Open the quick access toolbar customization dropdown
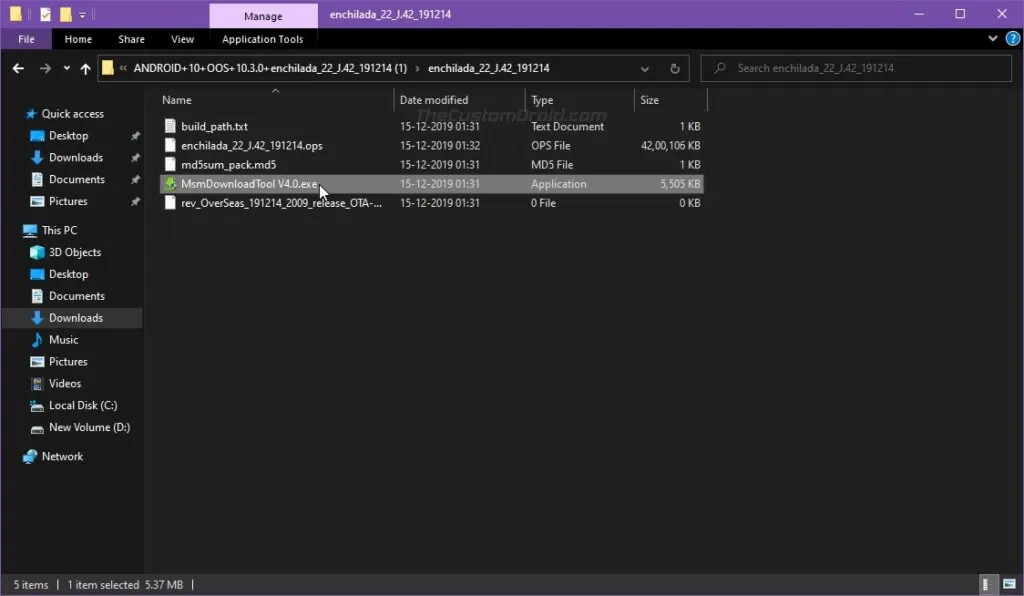This screenshot has width=1024, height=596. tap(80, 13)
